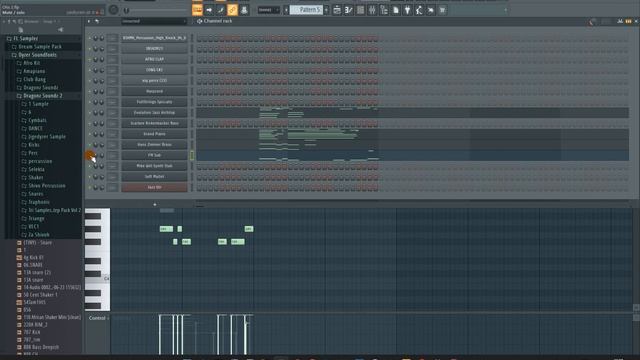The height and width of the screenshot is (360, 640).
Task: Select the Grand Piano channel button
Action: point(154,134)
